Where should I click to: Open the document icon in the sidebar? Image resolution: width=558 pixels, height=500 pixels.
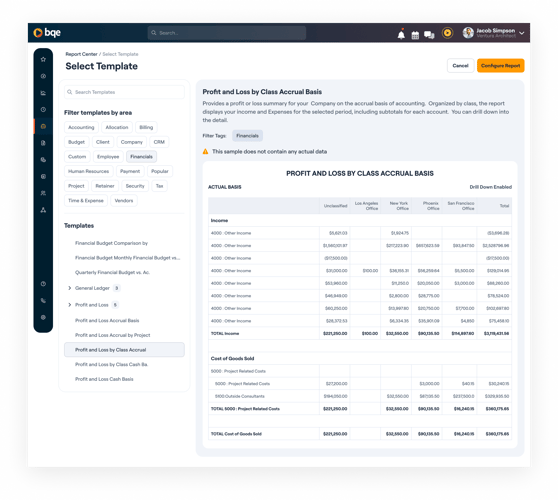tap(43, 143)
